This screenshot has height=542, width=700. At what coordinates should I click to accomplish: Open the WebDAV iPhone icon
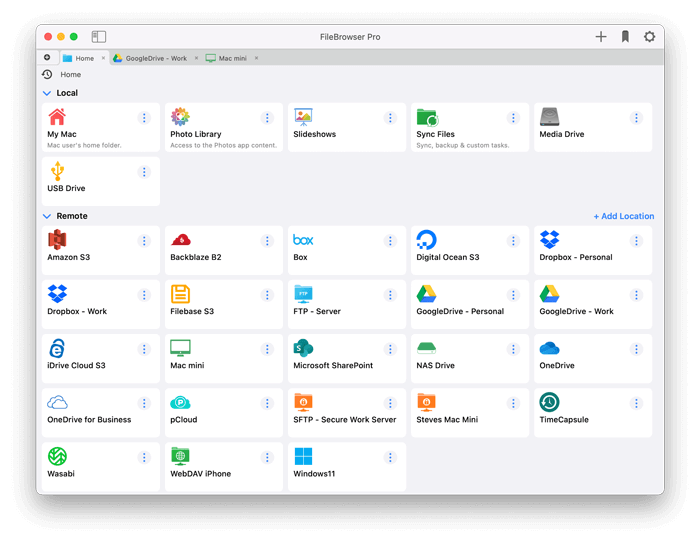180,456
